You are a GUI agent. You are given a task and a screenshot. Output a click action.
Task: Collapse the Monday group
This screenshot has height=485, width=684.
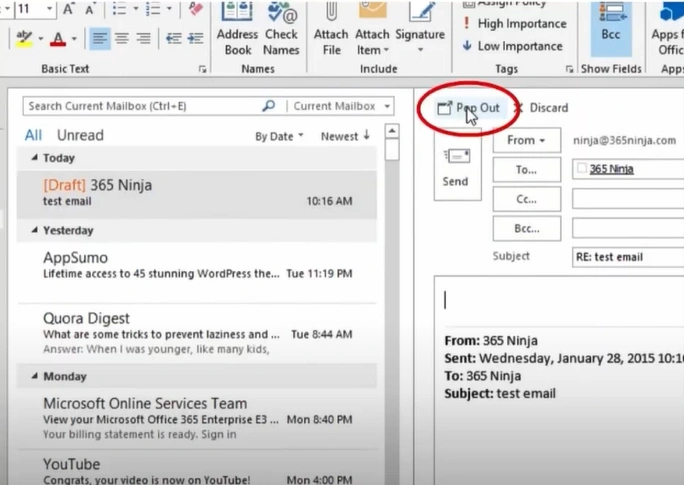coord(35,376)
